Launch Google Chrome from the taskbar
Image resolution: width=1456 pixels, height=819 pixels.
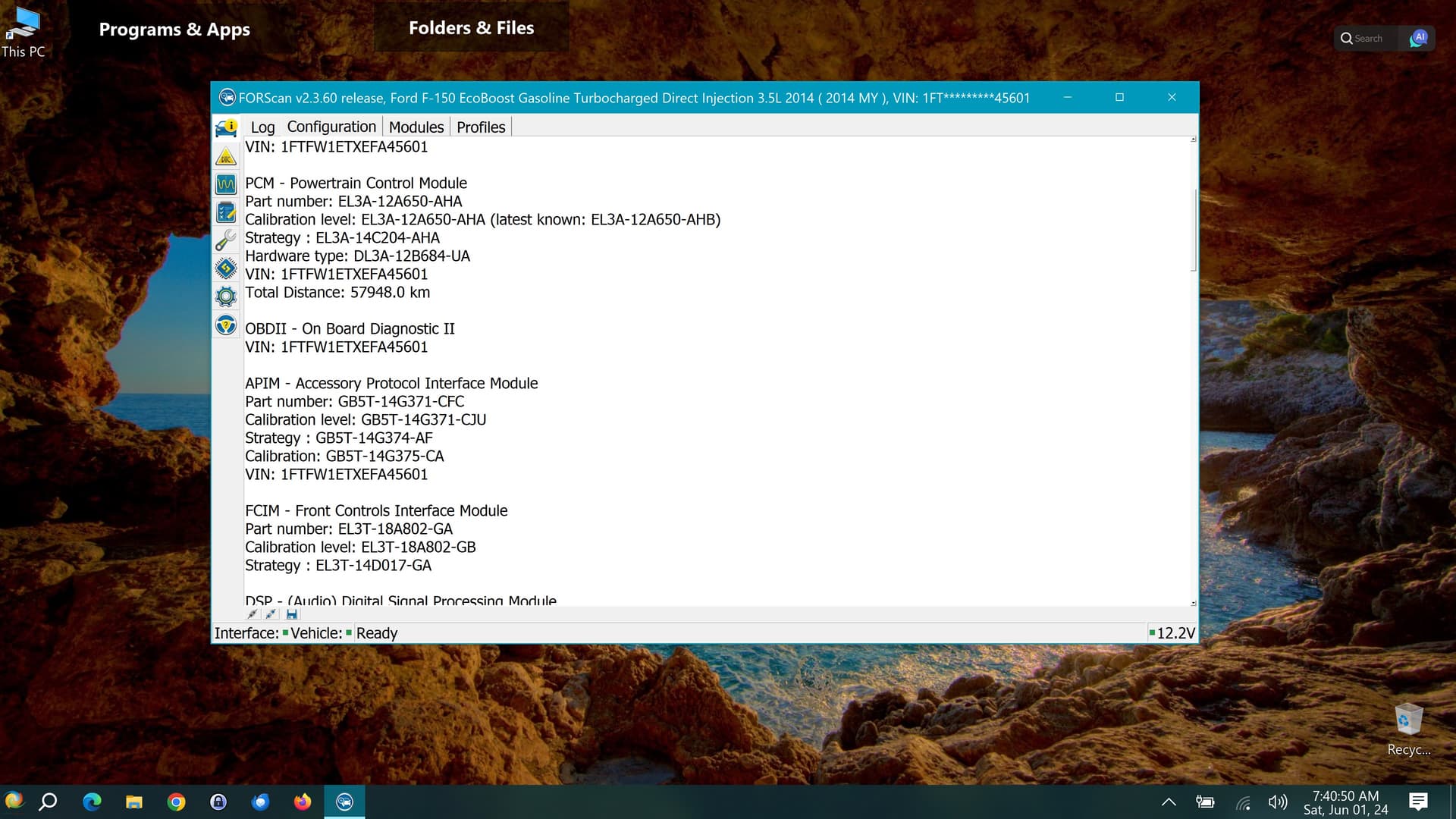click(x=176, y=802)
